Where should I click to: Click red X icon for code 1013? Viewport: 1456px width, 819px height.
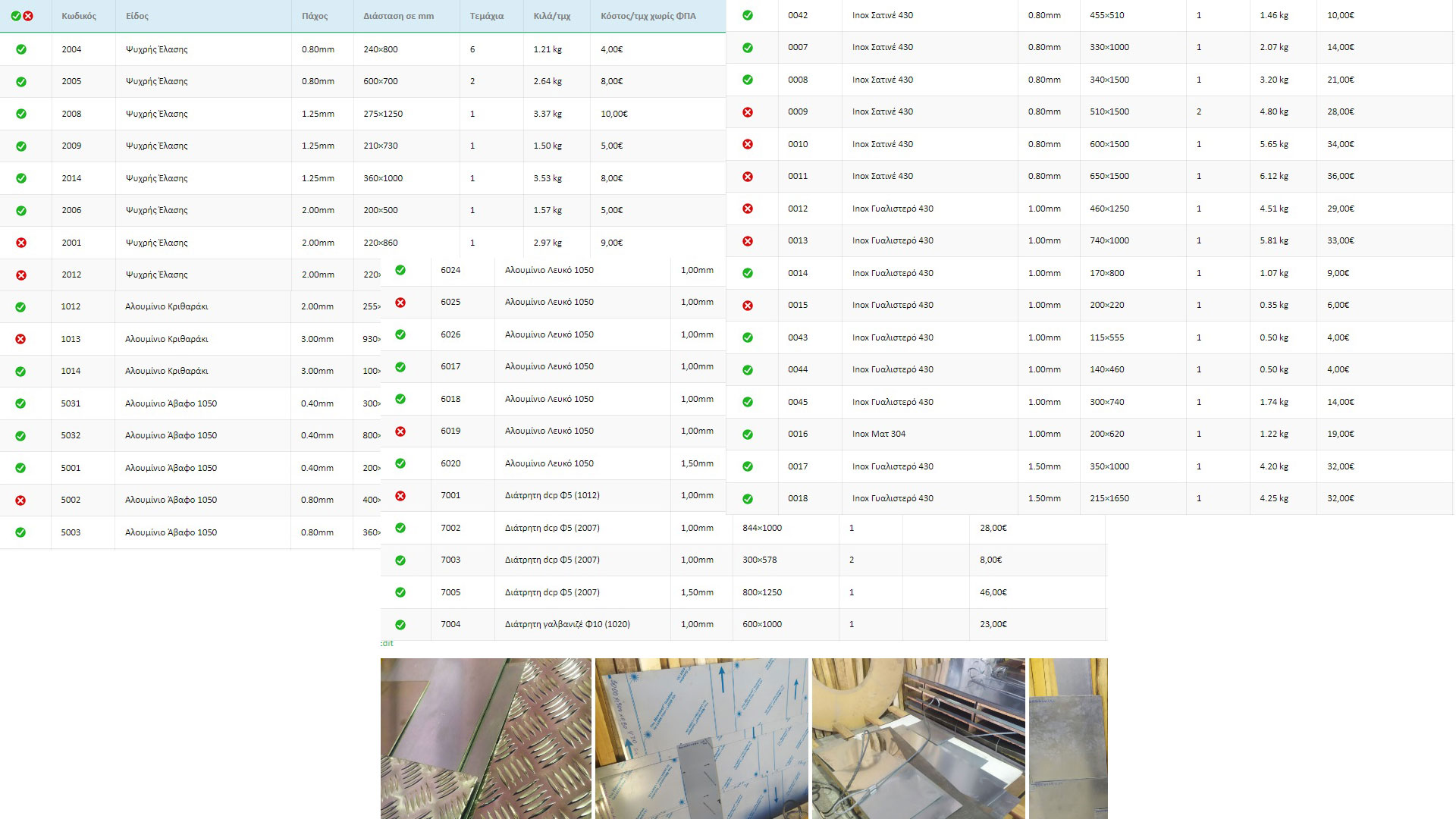click(20, 339)
